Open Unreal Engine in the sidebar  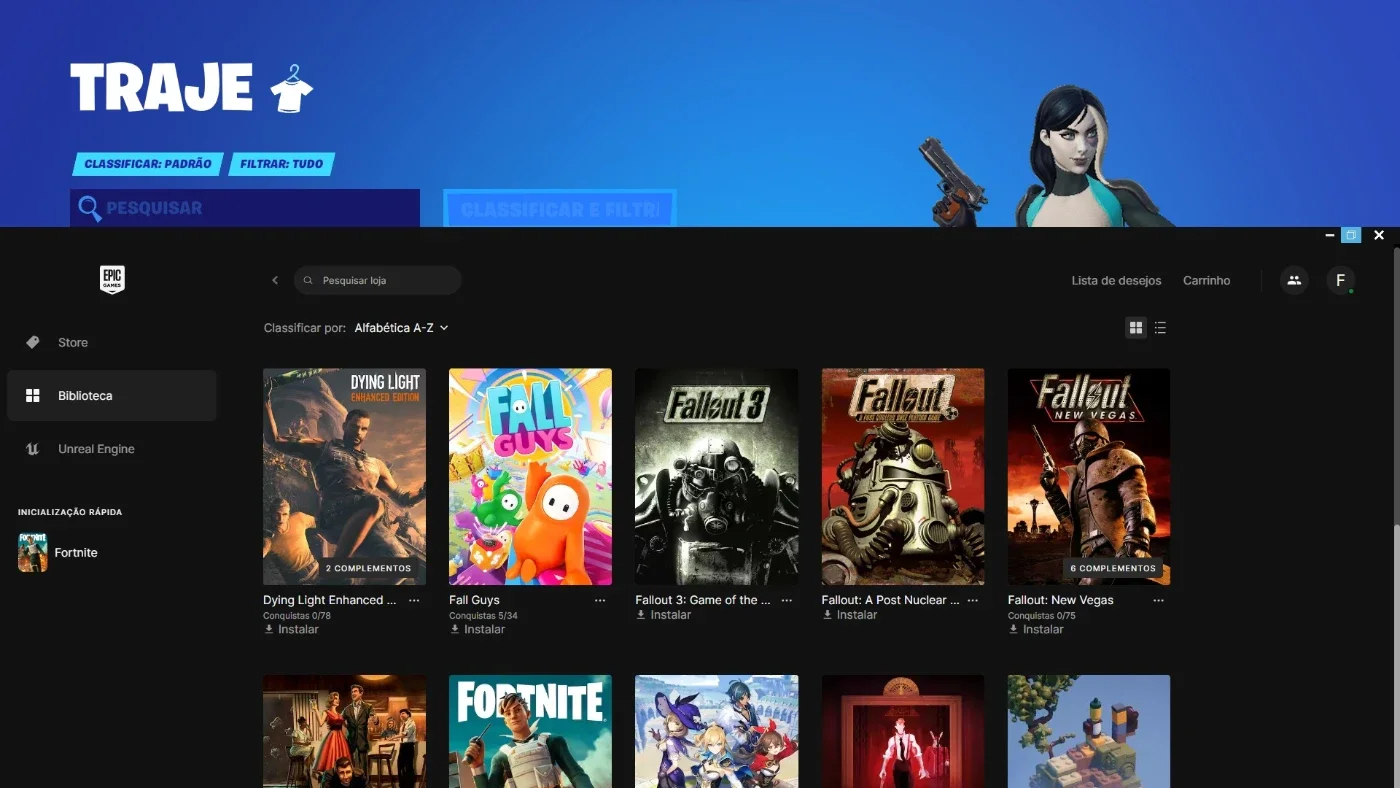pos(111,449)
